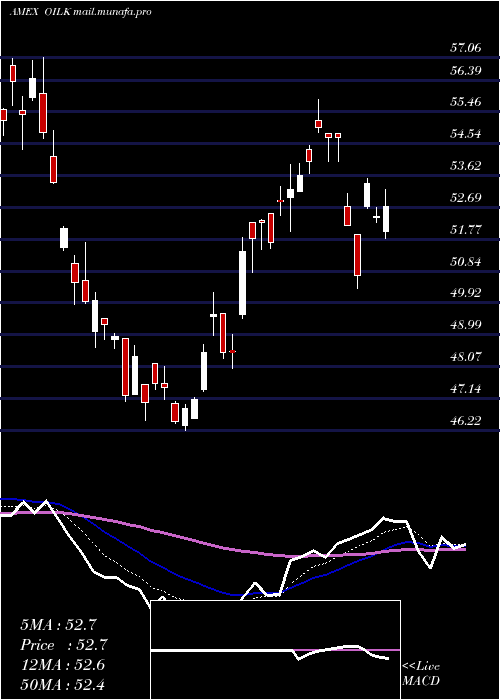500x700 pixels.
Task: Click the 52.69 price level label
Action: [466, 197]
